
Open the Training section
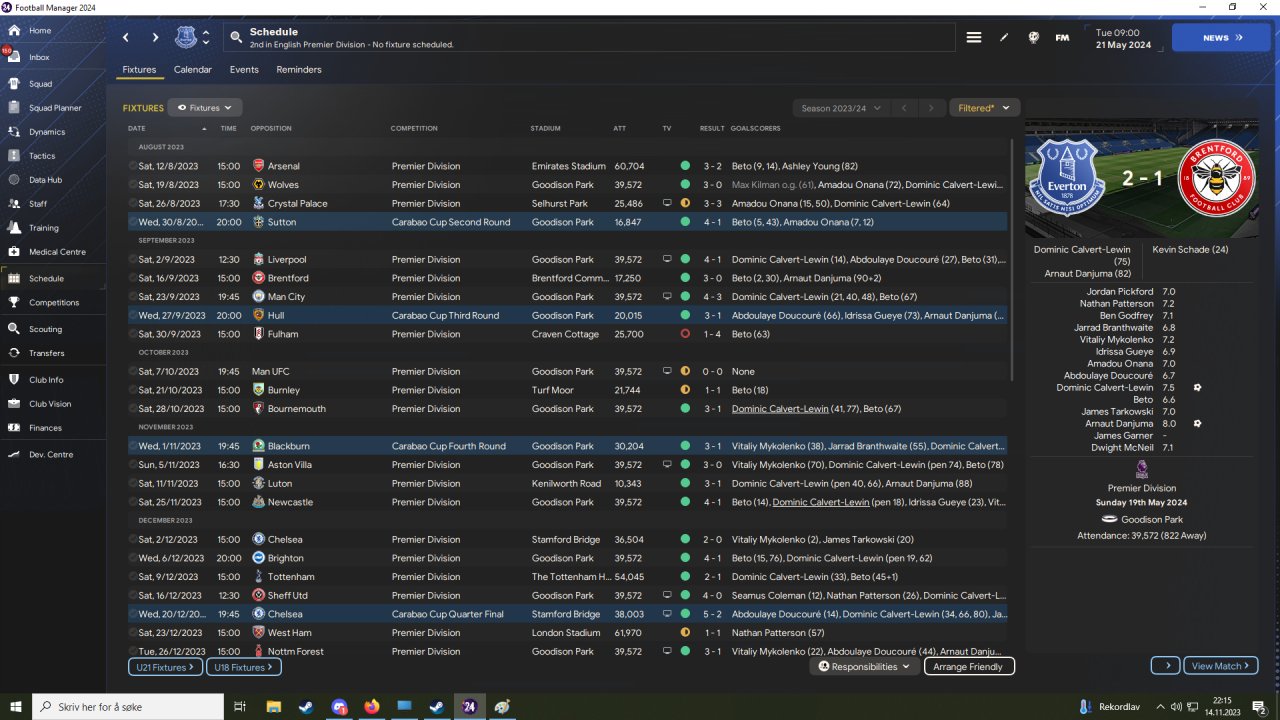43,228
